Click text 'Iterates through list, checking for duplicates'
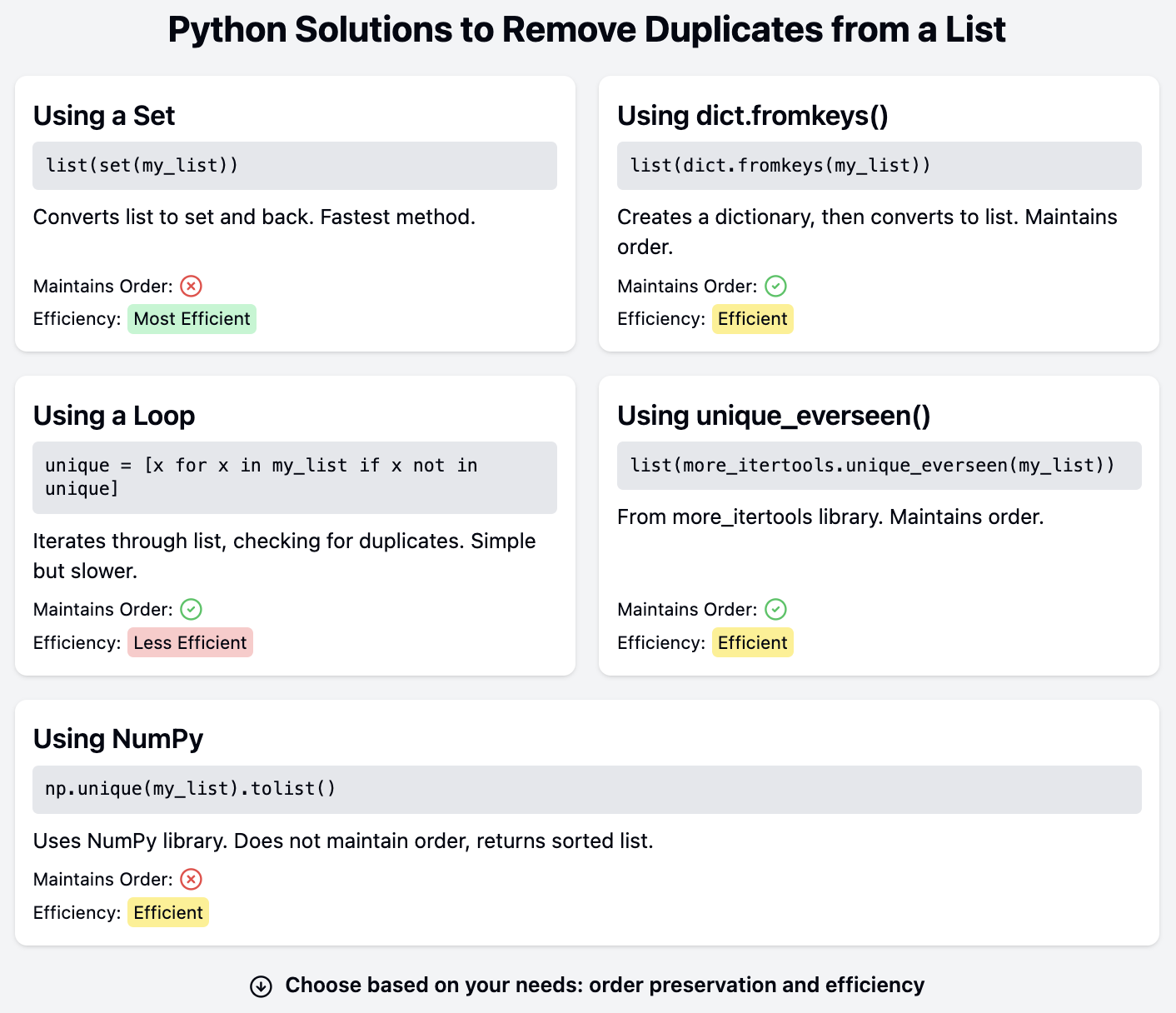 click(x=249, y=541)
